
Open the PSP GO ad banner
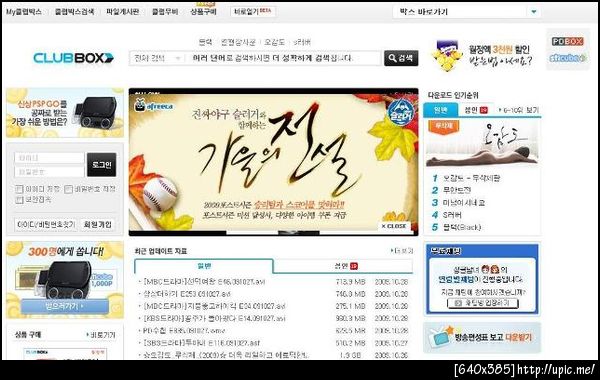click(65, 113)
